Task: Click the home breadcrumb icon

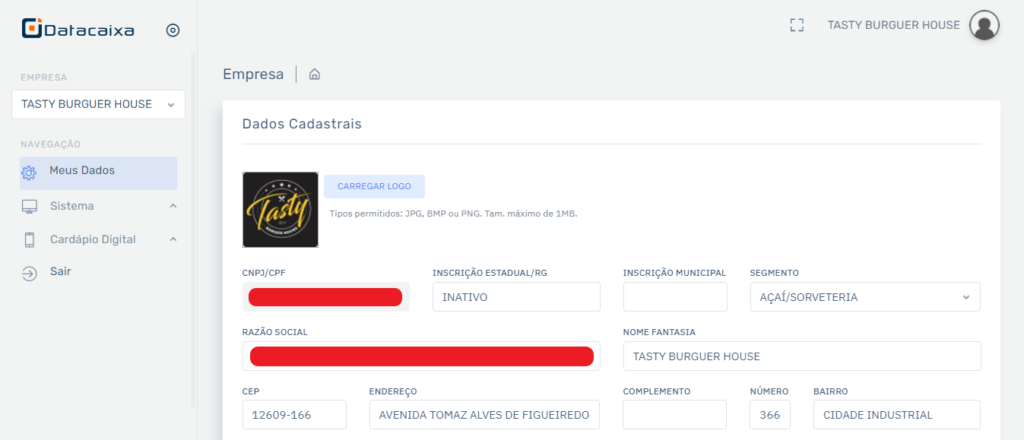Action: tap(314, 74)
